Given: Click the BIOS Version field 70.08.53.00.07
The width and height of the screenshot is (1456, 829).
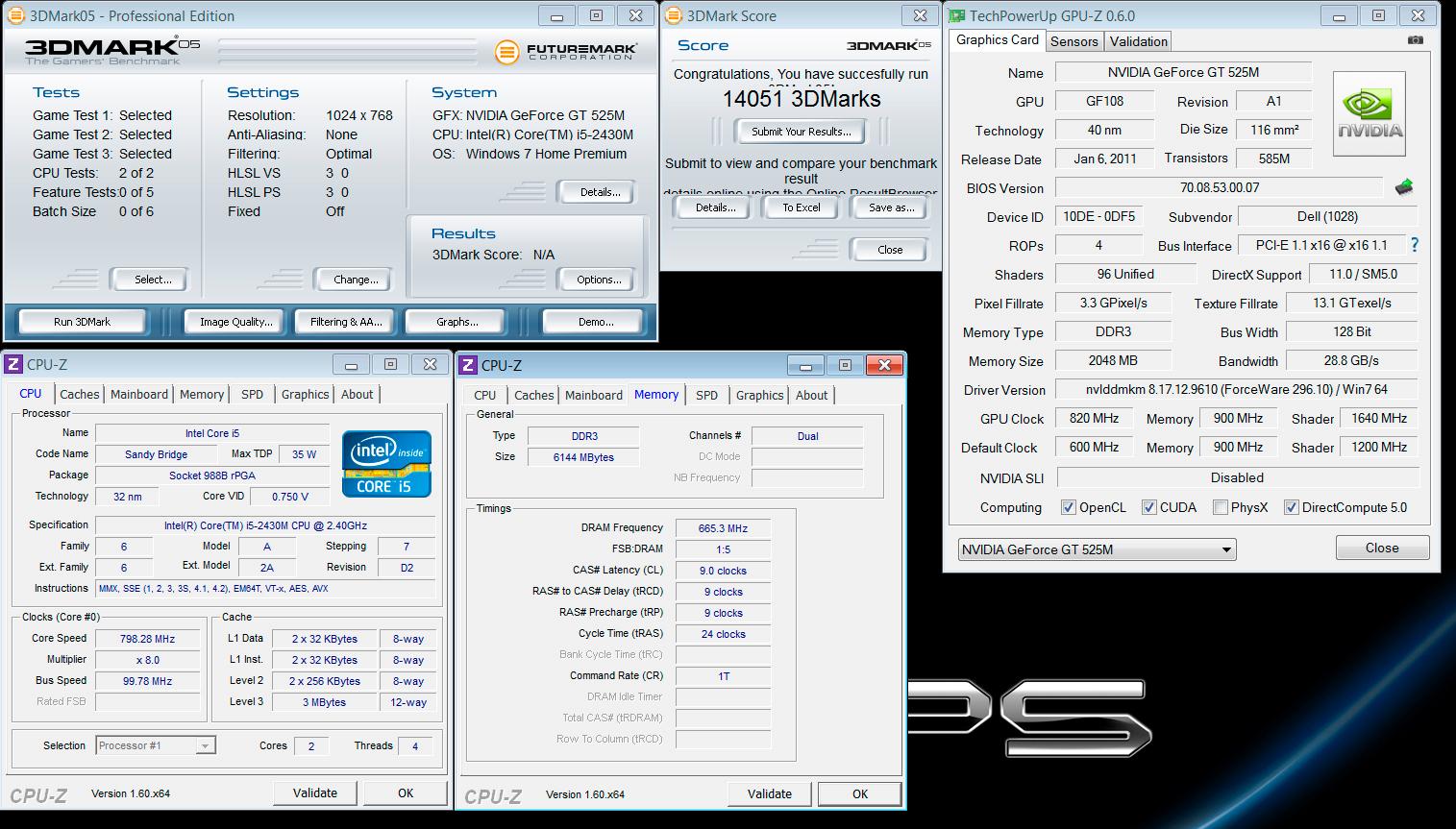Looking at the screenshot, I should (1220, 187).
